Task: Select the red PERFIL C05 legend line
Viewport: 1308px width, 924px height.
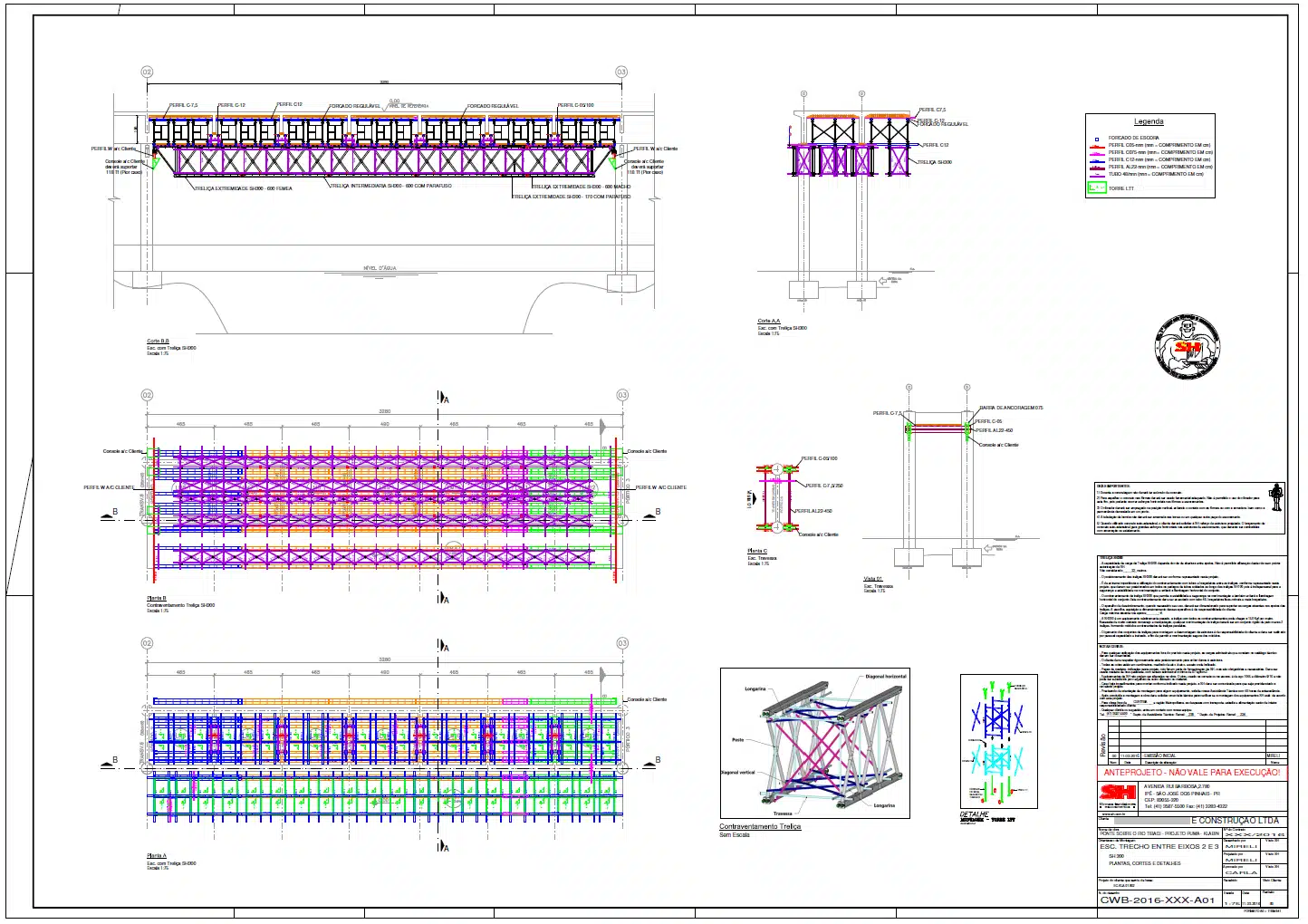Action: click(x=1097, y=147)
